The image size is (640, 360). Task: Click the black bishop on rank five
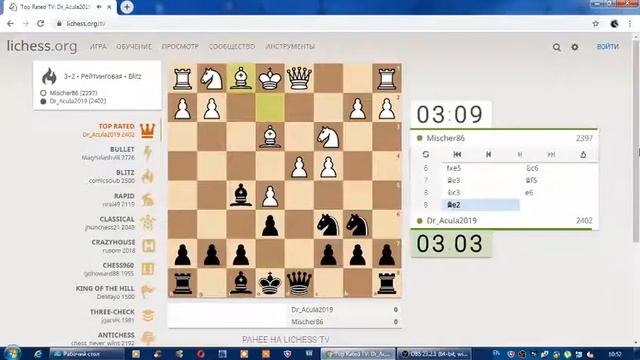(241, 195)
